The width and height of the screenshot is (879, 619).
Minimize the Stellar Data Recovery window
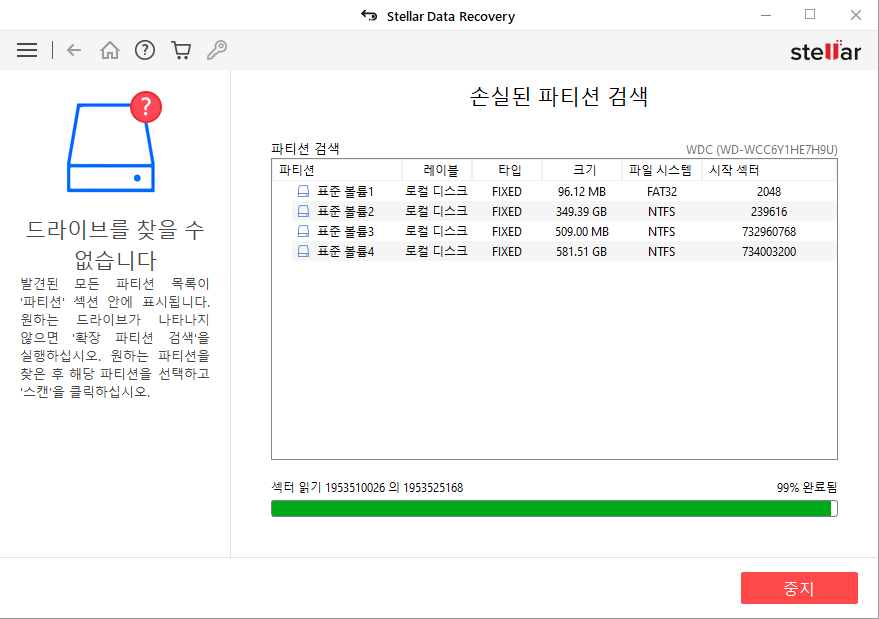(766, 15)
